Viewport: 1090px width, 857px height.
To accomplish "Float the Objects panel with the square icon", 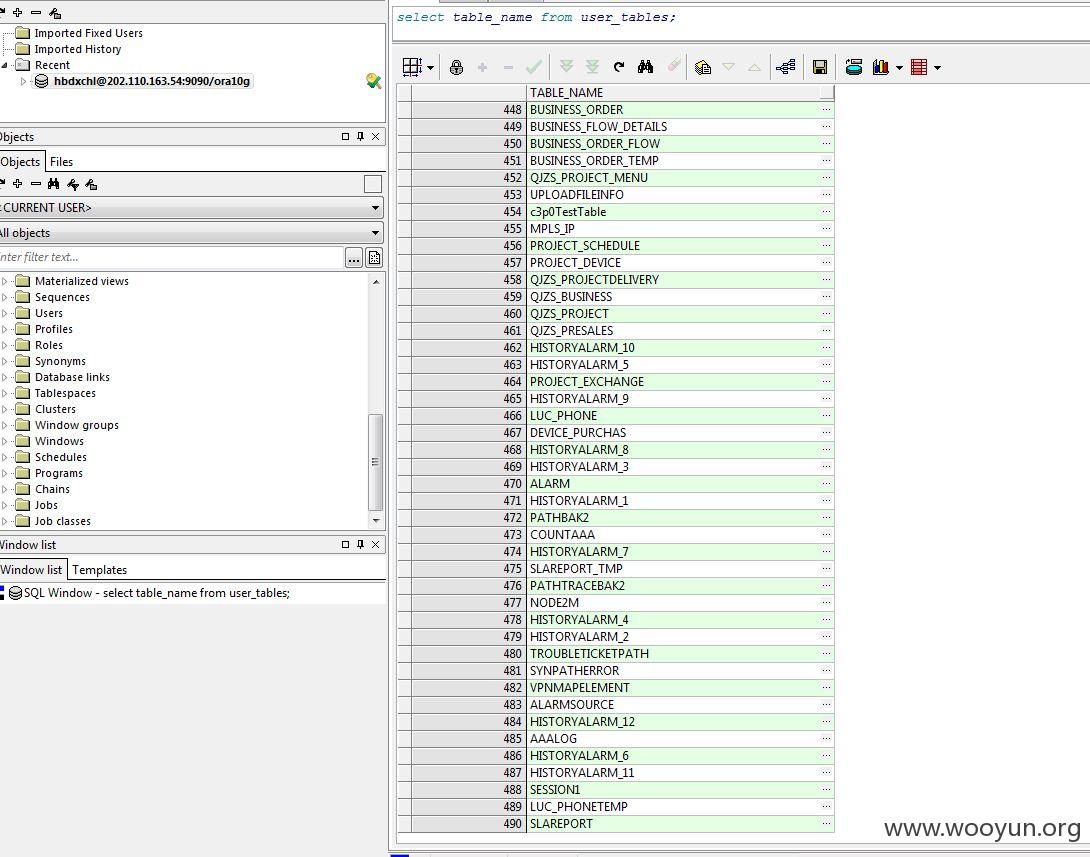I will pyautogui.click(x=345, y=136).
